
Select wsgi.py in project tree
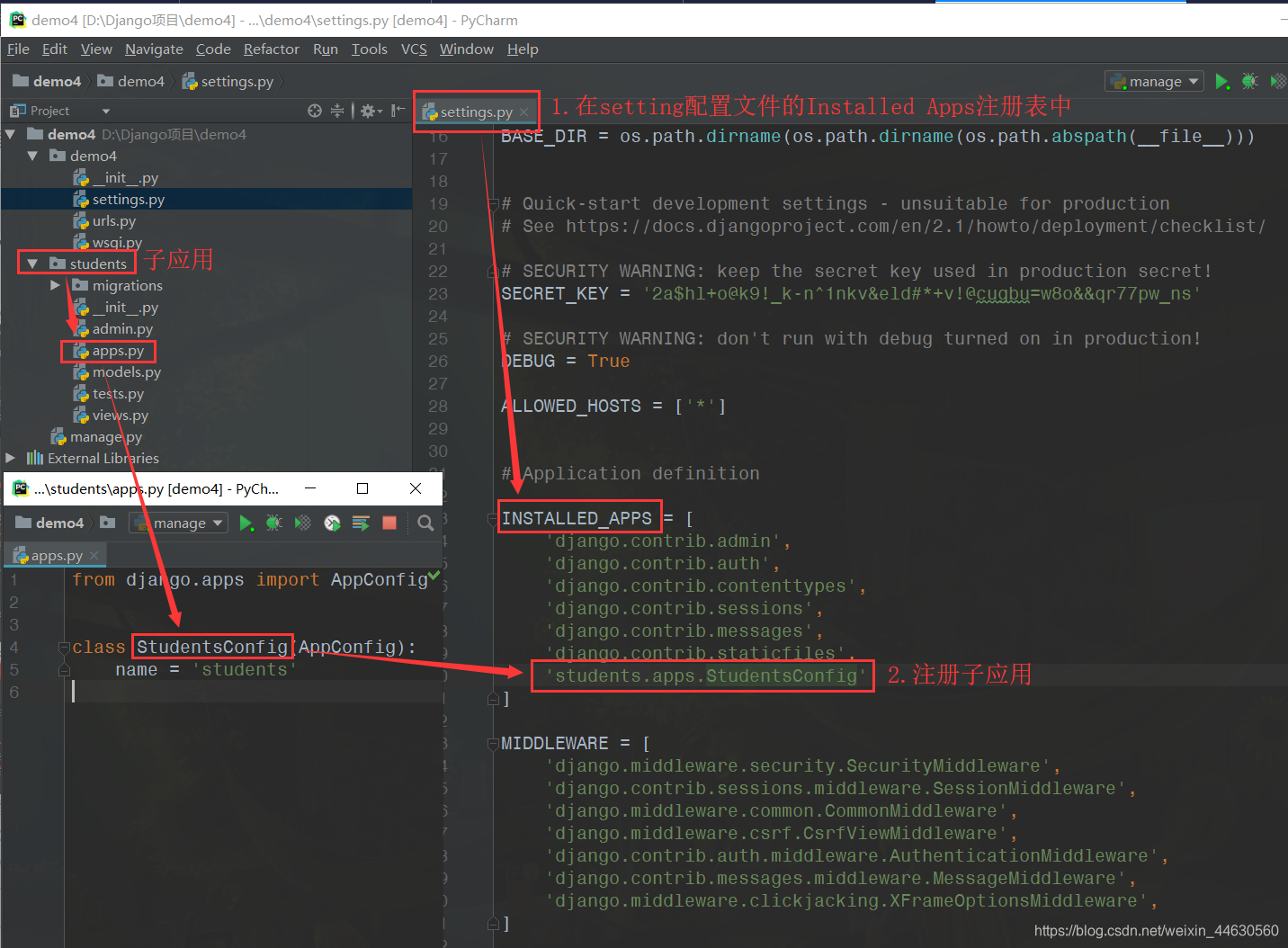pyautogui.click(x=117, y=242)
